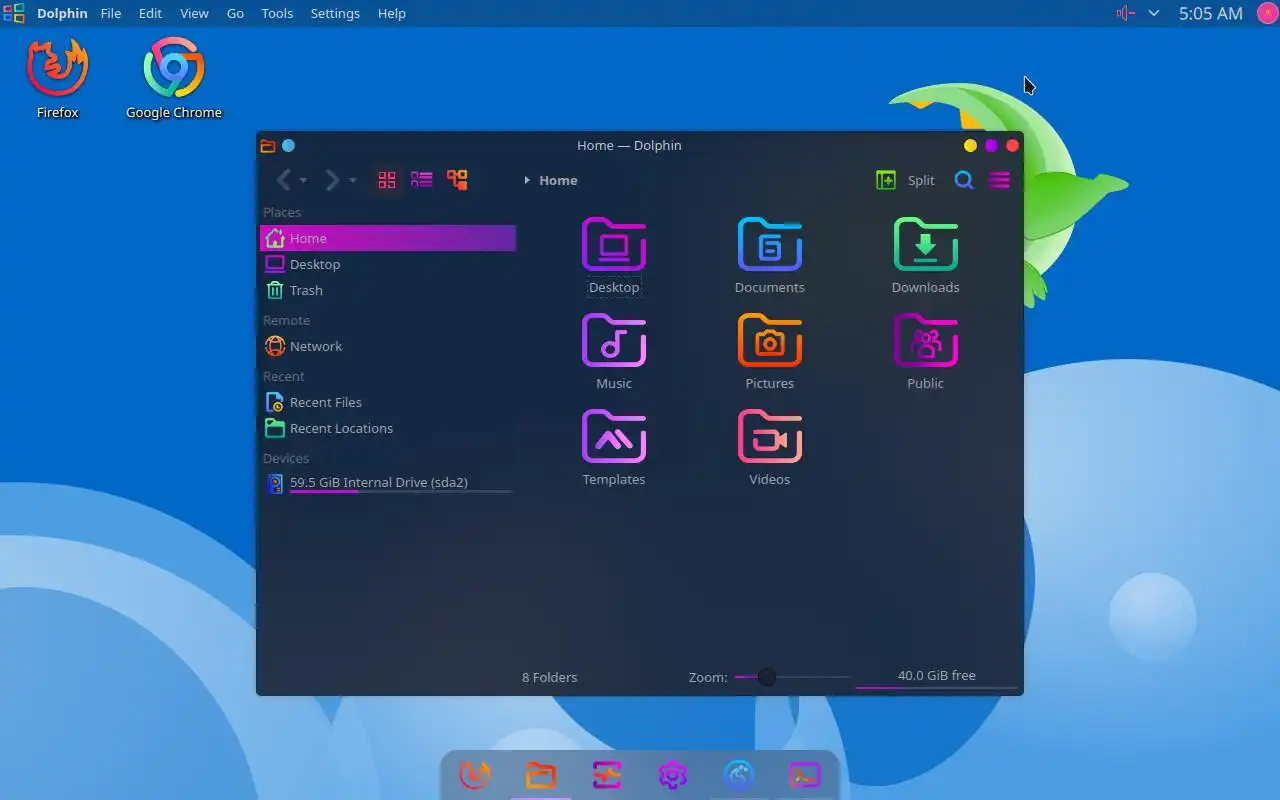Launch Firefox from the dock
The height and width of the screenshot is (800, 1280).
tap(475, 775)
